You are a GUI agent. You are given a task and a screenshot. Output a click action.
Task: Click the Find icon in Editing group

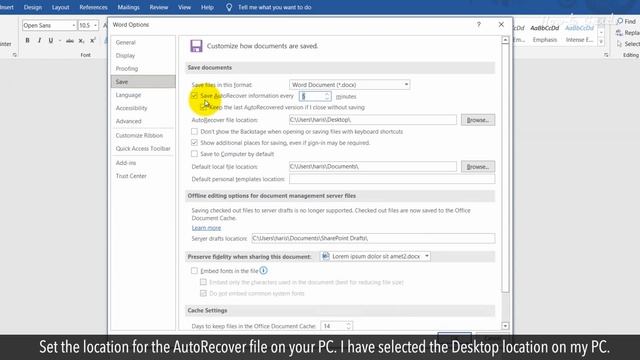[620, 21]
